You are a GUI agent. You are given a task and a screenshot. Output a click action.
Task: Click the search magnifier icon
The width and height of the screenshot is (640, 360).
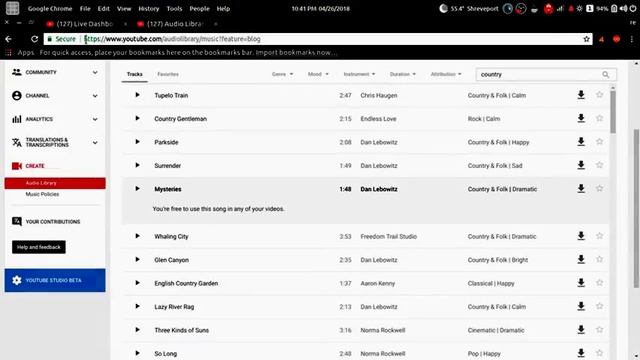[606, 75]
